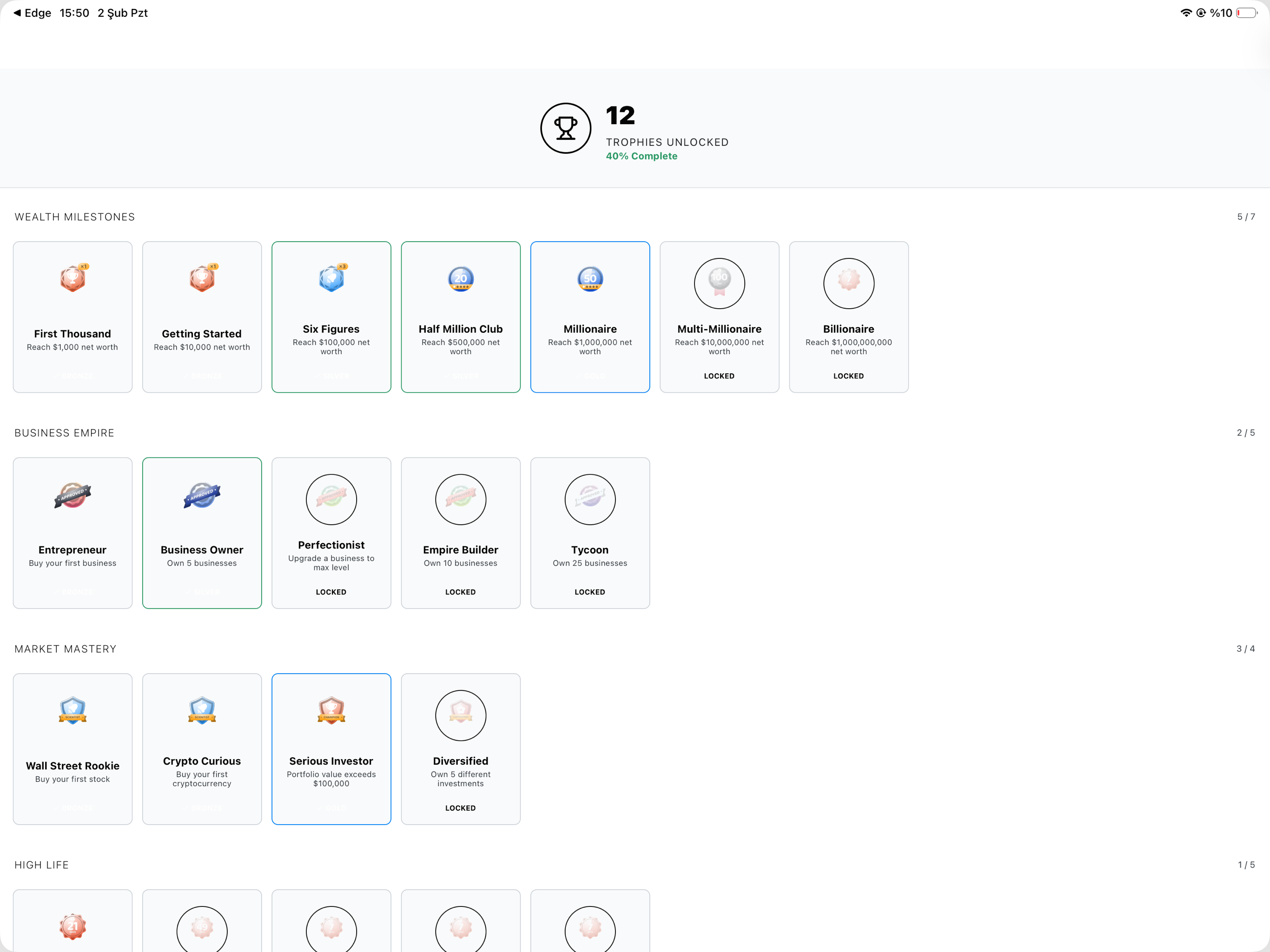Viewport: 1270px width, 952px height.
Task: Tap 'Own 10 businesses' description
Action: click(x=461, y=563)
